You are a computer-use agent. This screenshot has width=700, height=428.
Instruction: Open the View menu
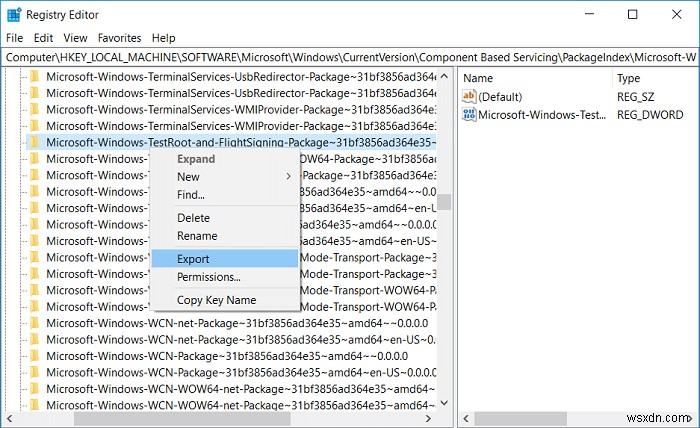click(x=75, y=38)
